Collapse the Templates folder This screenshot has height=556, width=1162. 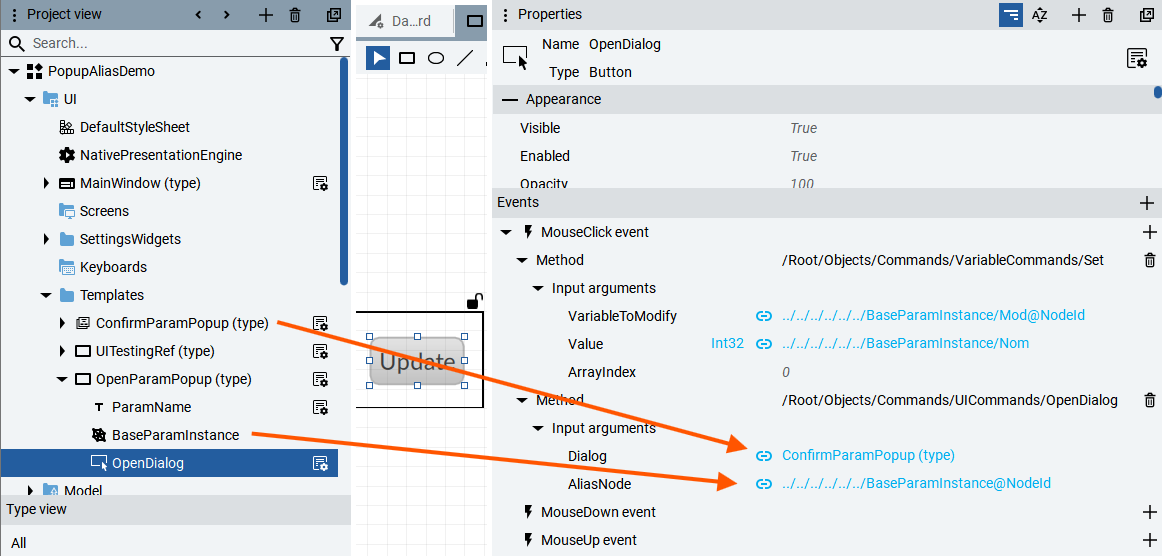tap(46, 295)
